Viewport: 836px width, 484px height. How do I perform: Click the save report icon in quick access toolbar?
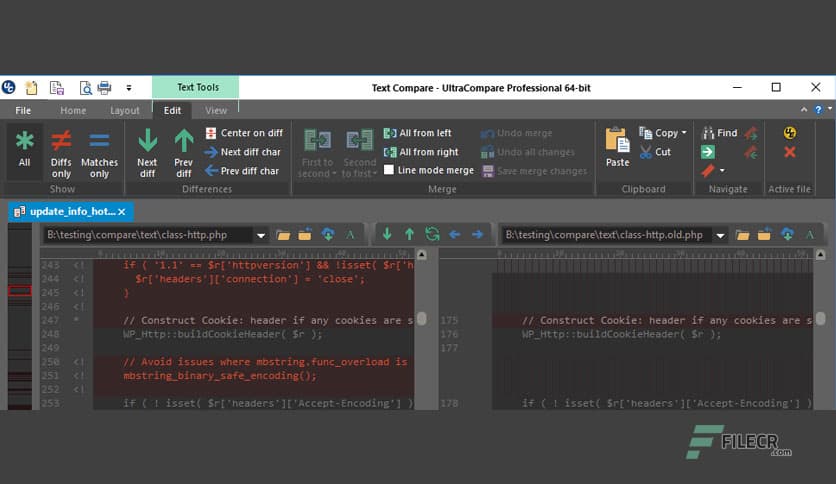[x=57, y=87]
